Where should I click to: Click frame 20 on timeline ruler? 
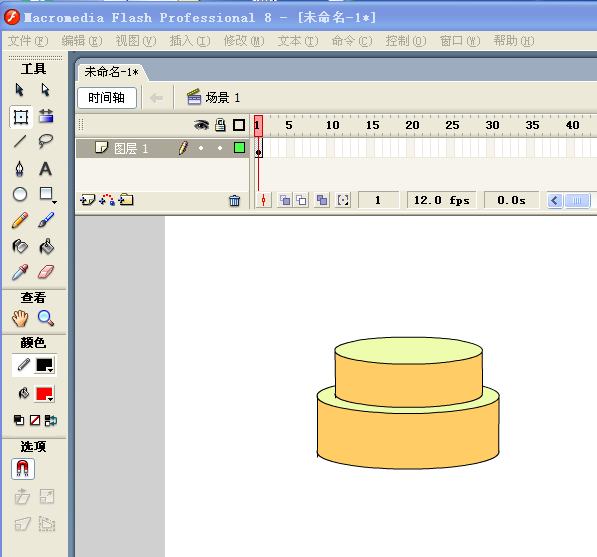(412, 125)
